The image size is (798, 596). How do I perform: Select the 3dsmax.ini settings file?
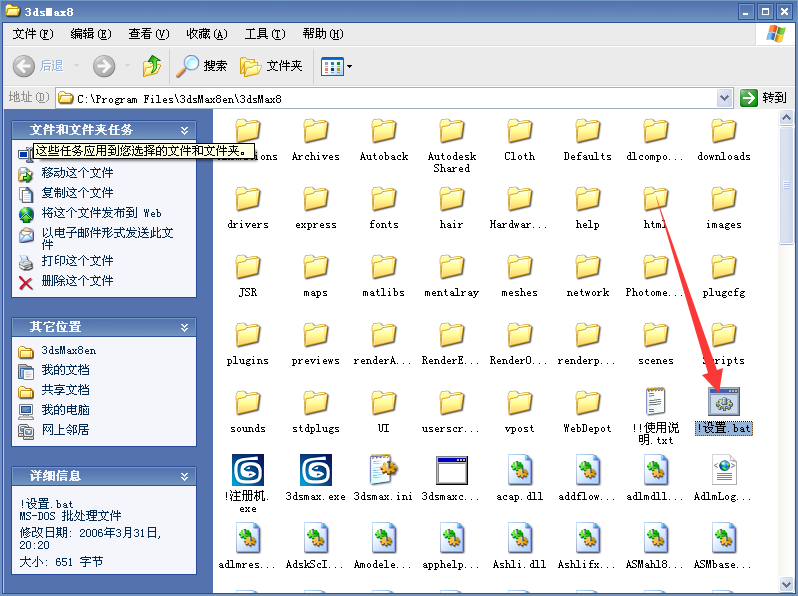pos(383,478)
